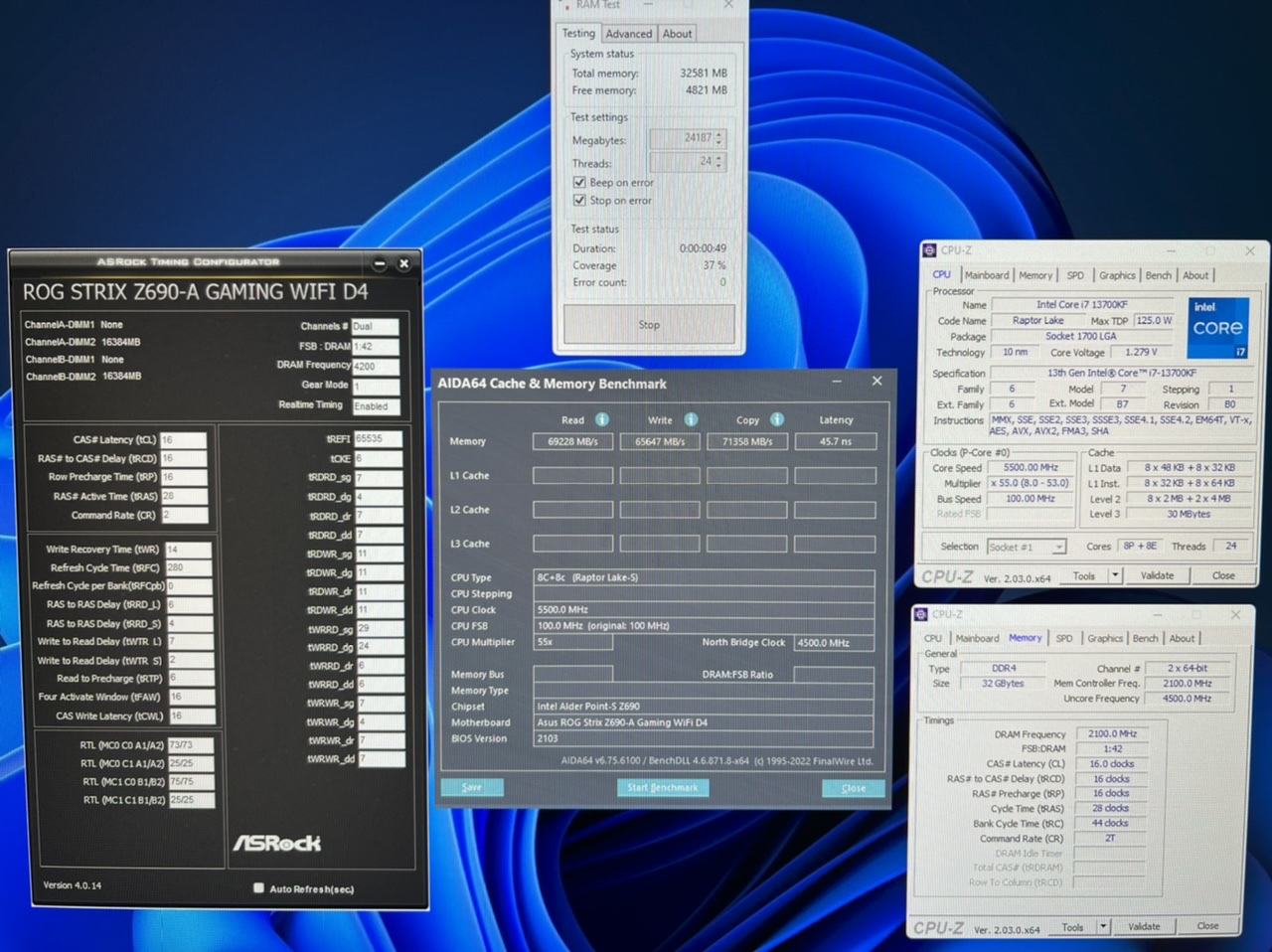Click the Four Activate Window (tFAW) field
The width and height of the screenshot is (1272, 952).
[x=191, y=697]
